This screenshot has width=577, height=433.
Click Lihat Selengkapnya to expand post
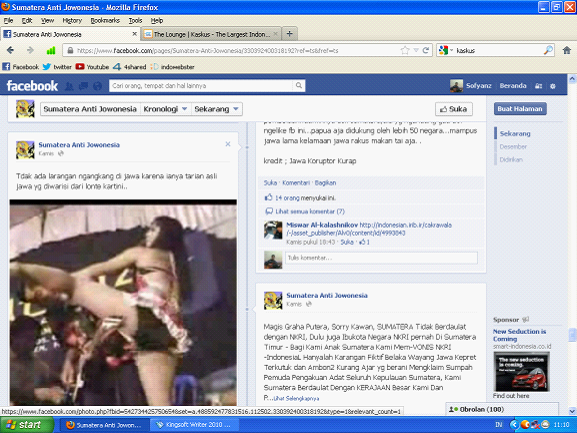[x=296, y=398]
